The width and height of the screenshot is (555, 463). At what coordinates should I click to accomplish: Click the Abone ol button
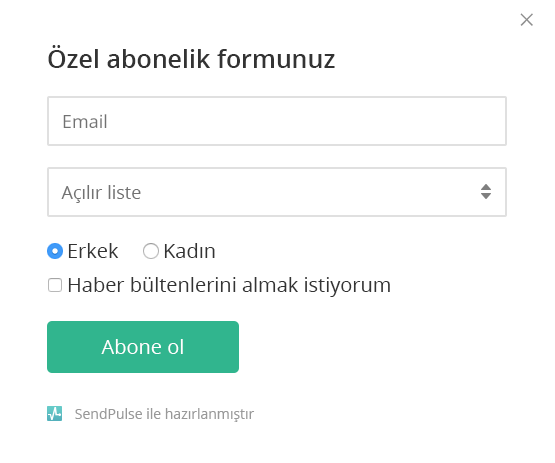[143, 347]
